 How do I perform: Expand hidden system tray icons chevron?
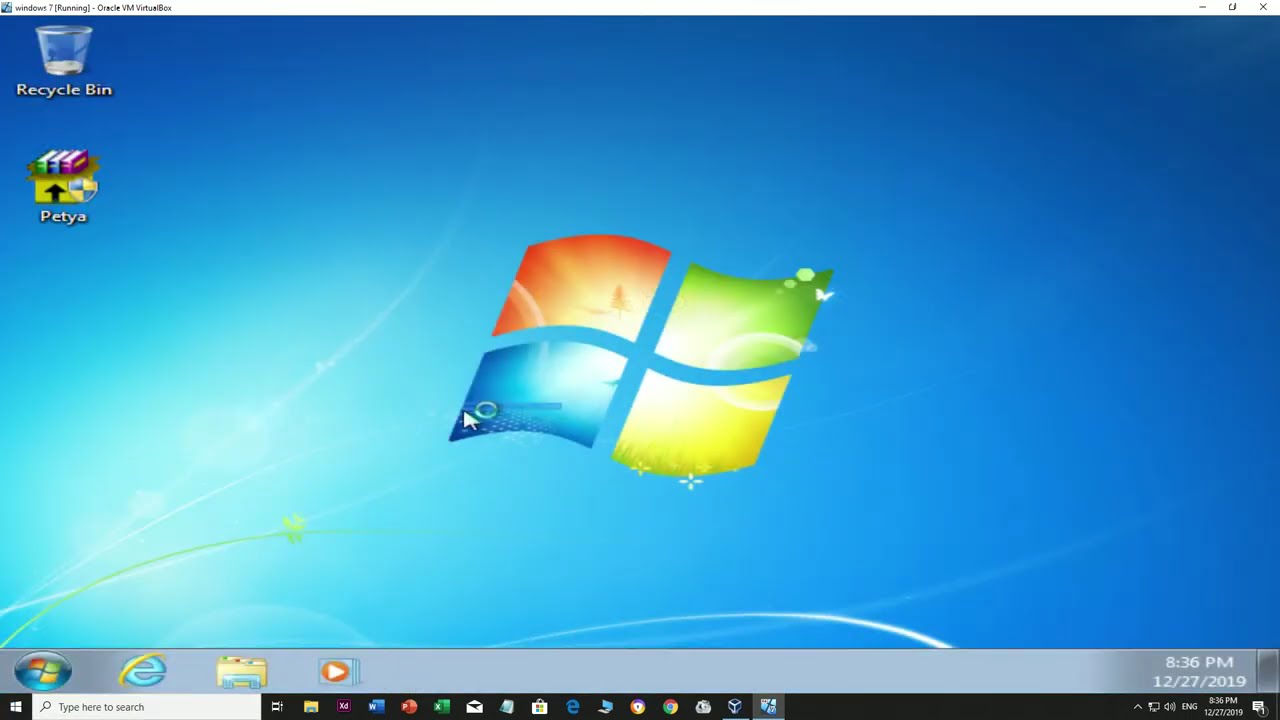click(x=1137, y=707)
